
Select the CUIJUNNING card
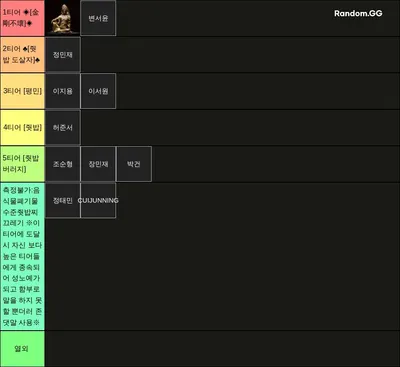coord(98,200)
